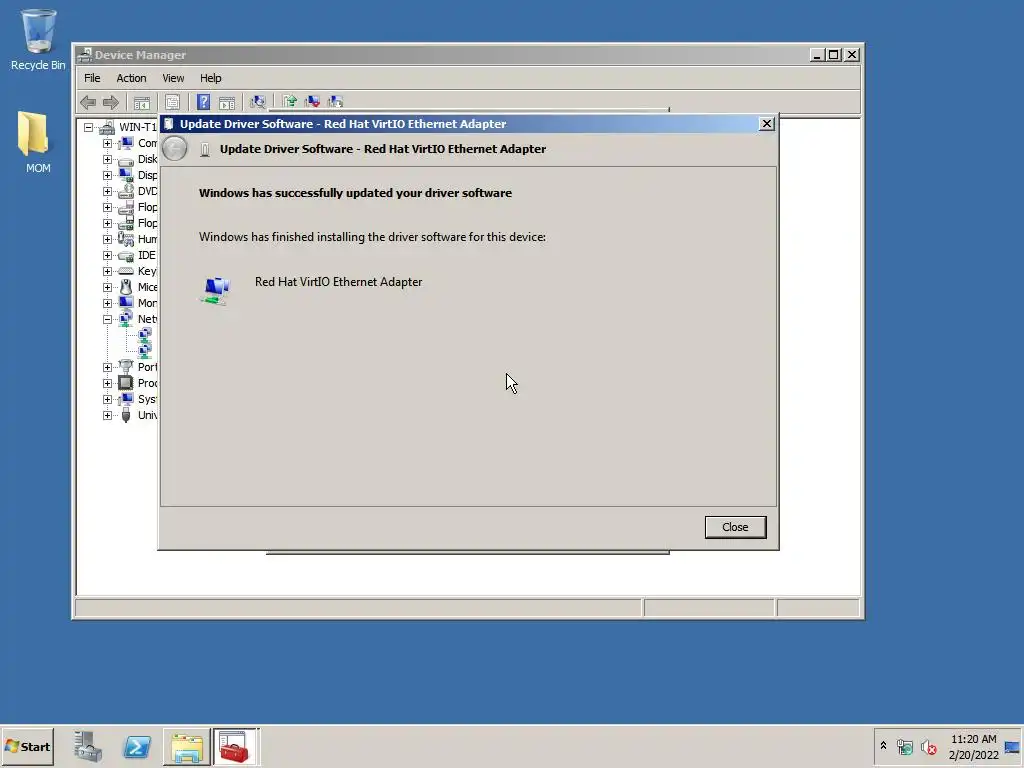This screenshot has height=768, width=1024.
Task: Expand the IDE controllers category
Action: [107, 255]
